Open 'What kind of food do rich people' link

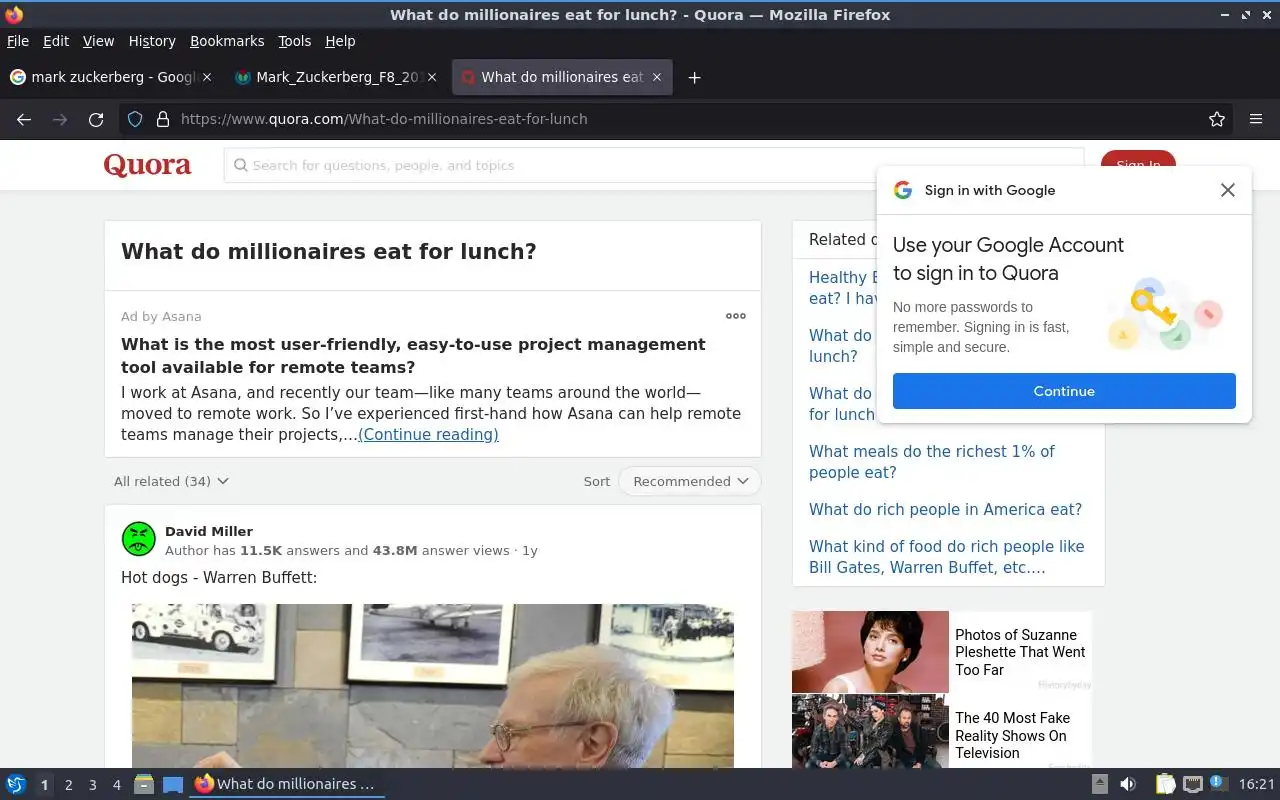[946, 557]
